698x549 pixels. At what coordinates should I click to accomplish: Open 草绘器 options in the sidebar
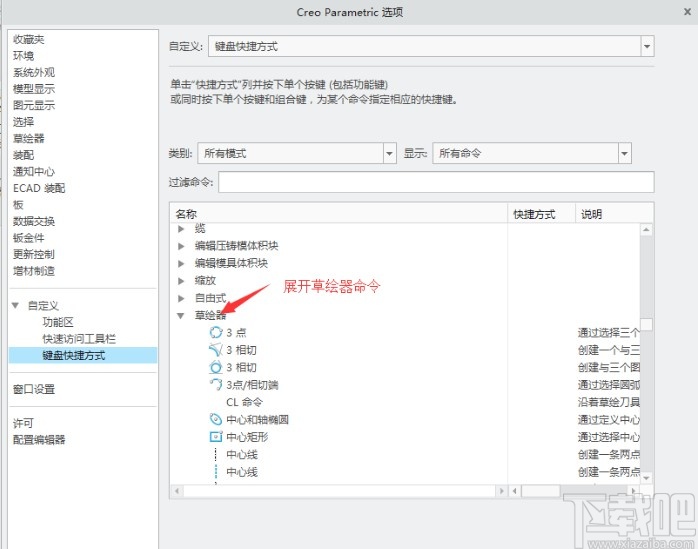pos(28,138)
